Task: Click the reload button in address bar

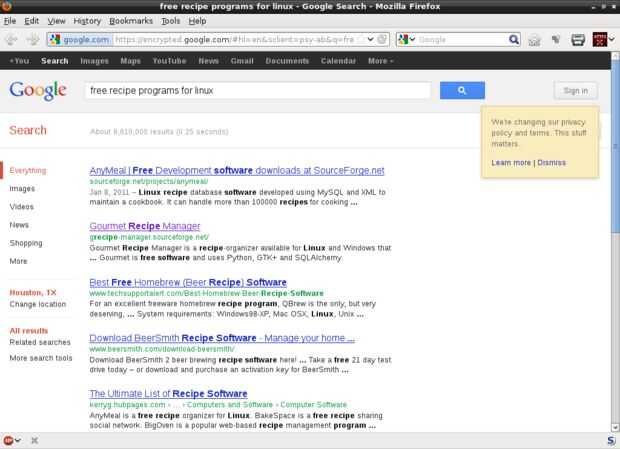Action: pyautogui.click(x=382, y=40)
